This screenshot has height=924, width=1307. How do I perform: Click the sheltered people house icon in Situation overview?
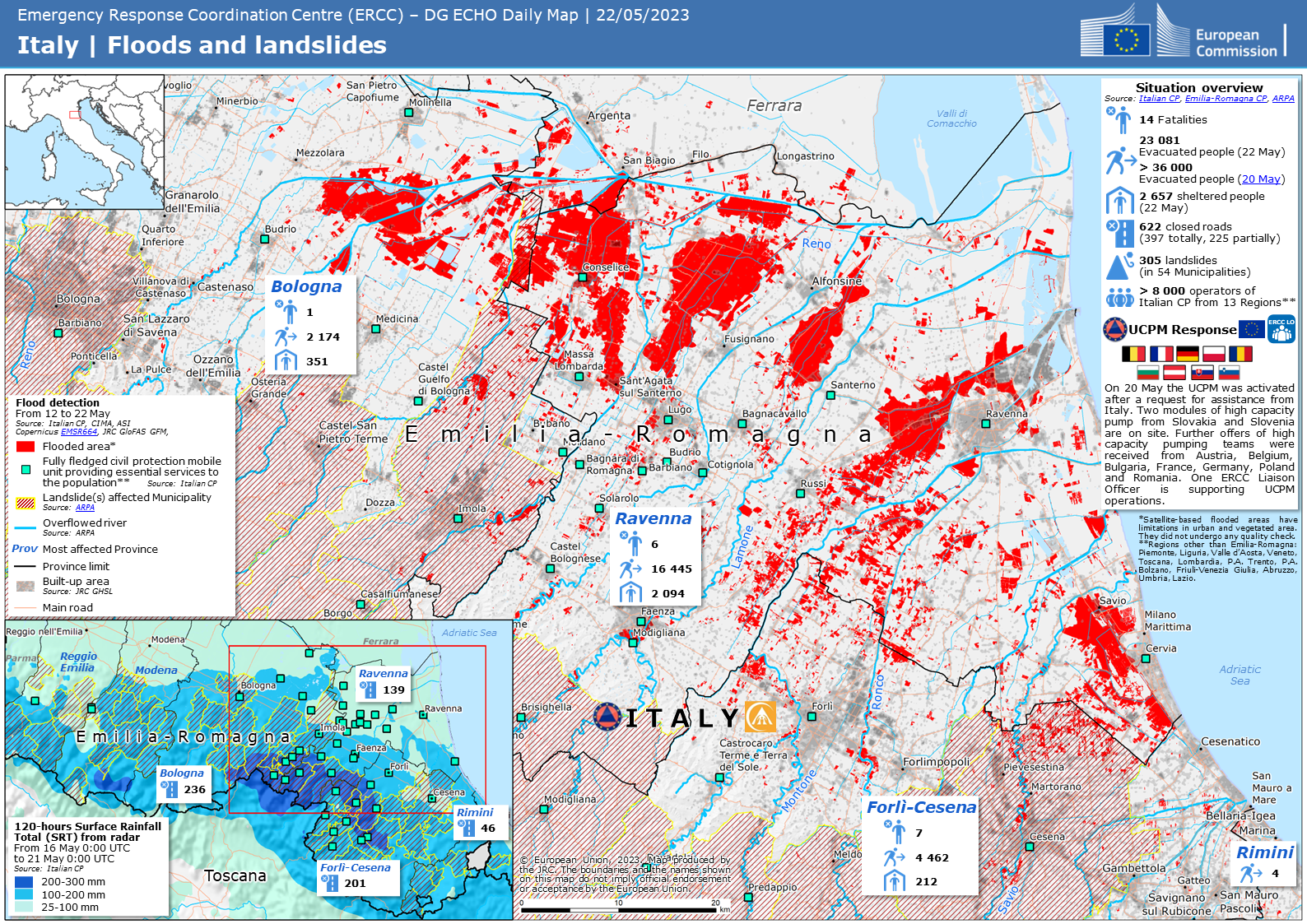pyautogui.click(x=1119, y=201)
